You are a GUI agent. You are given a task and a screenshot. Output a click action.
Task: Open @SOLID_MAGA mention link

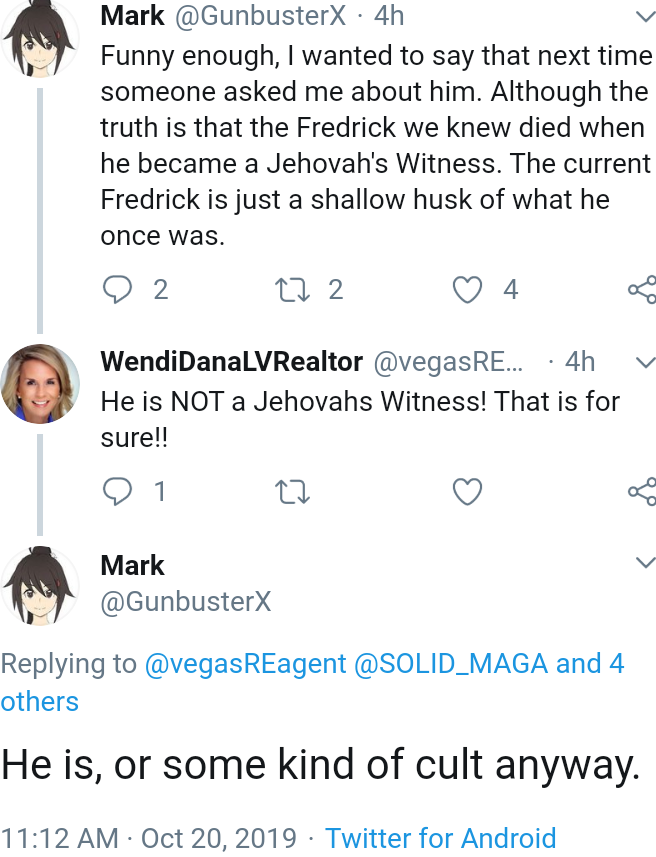[x=451, y=664]
